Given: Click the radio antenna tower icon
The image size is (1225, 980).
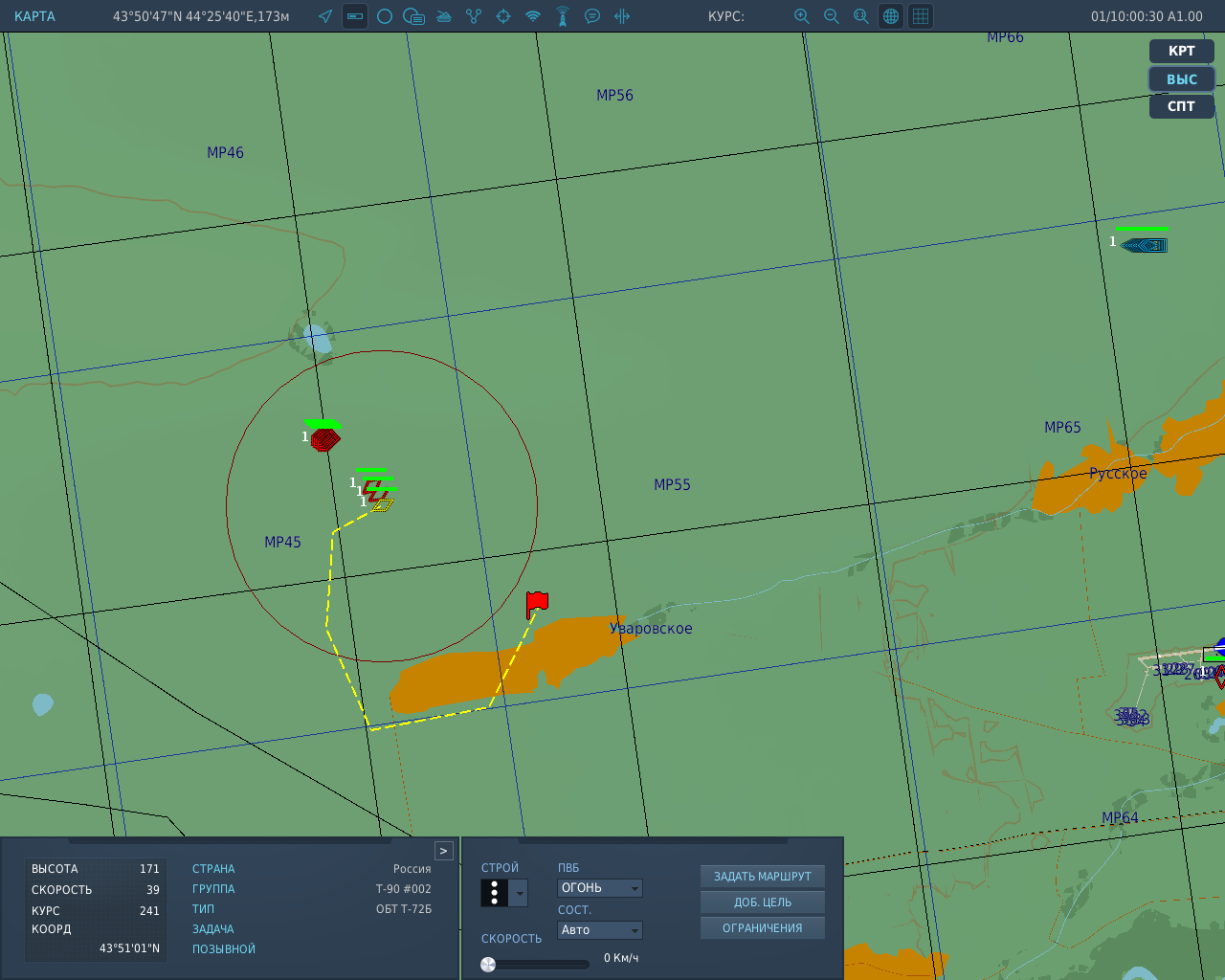Looking at the screenshot, I should pyautogui.click(x=563, y=16).
